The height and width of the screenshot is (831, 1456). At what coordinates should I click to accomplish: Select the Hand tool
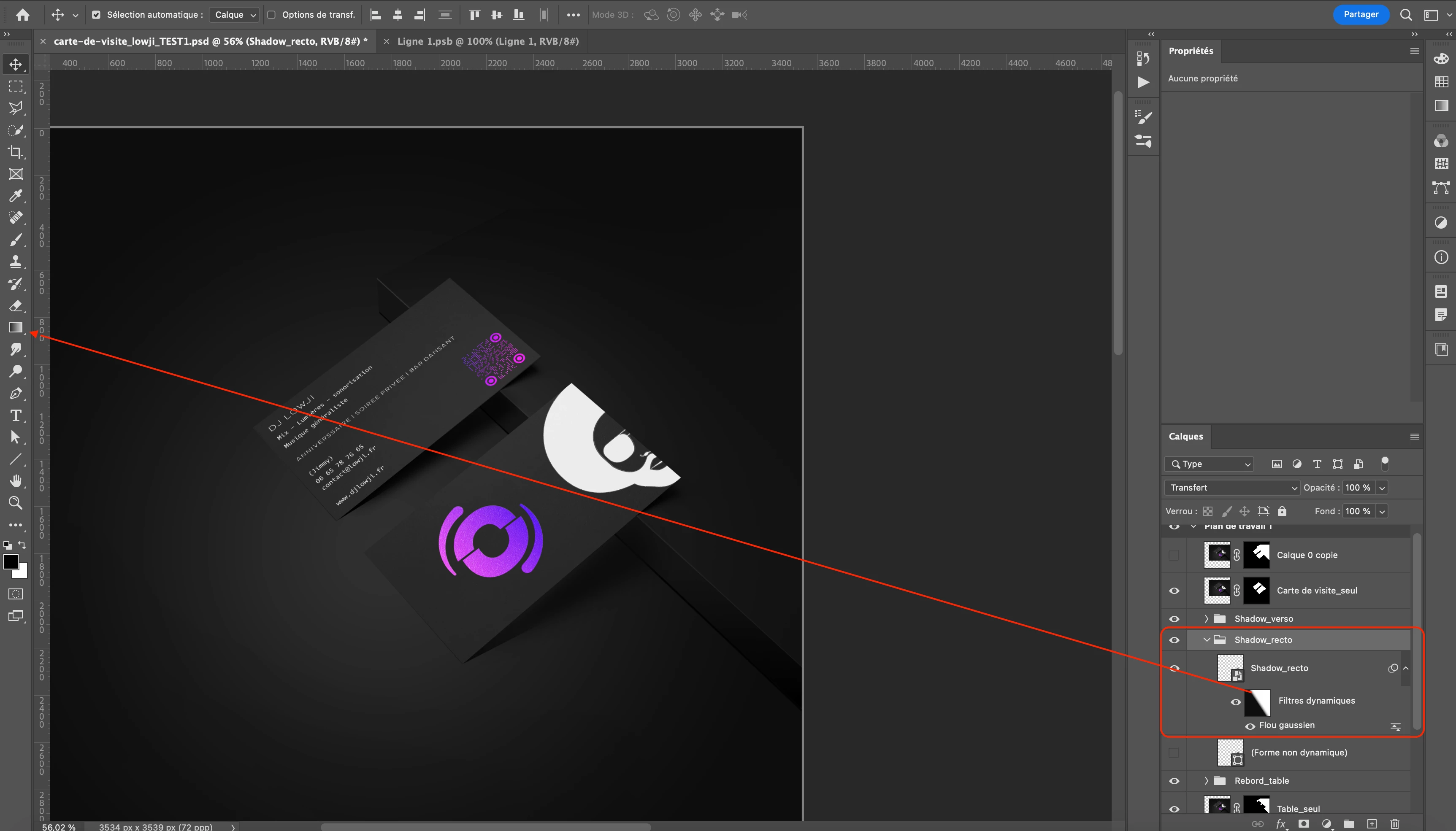[x=16, y=481]
